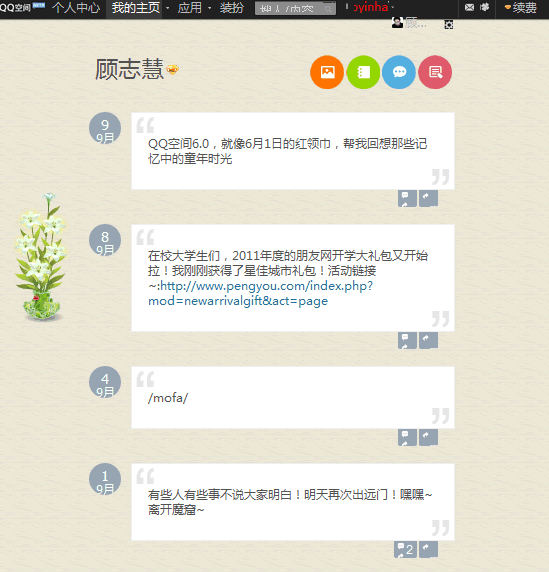Image resolution: width=549 pixels, height=572 pixels.
Task: Open comments on the 1st September post
Action: click(x=405, y=550)
